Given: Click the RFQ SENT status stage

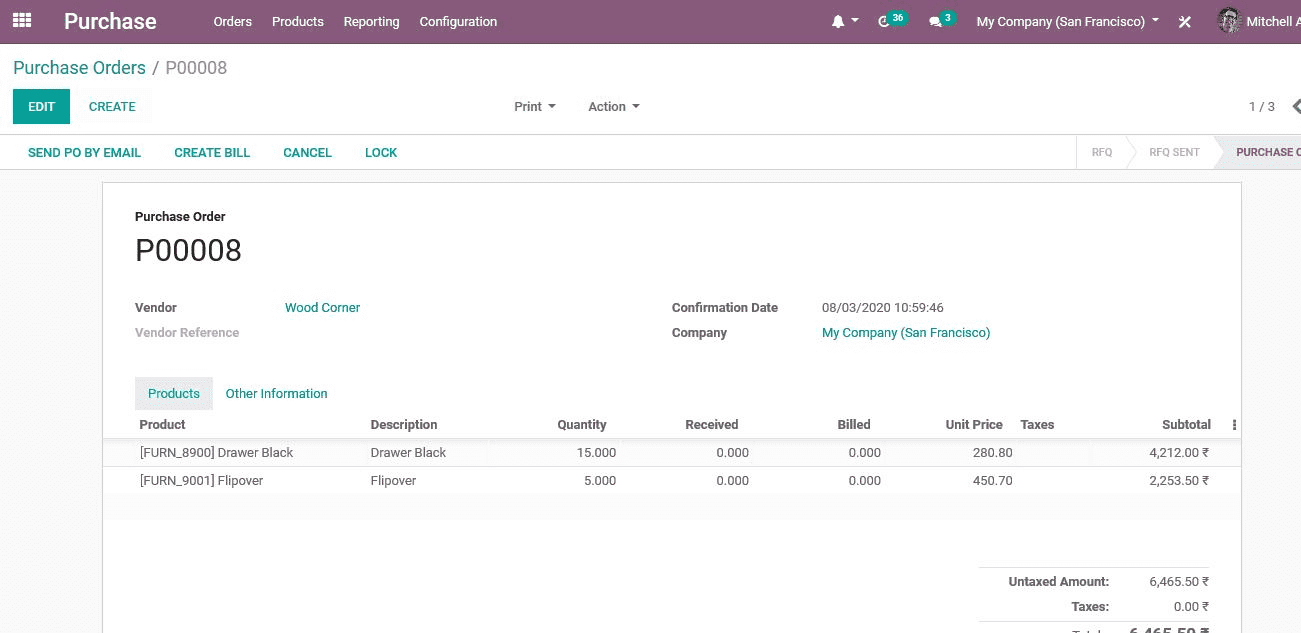Looking at the screenshot, I should pyautogui.click(x=1174, y=153).
